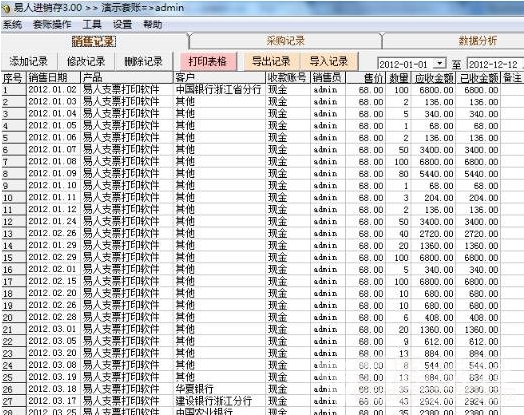Viewport: 524px width, 415px height.
Task: Open the 工具 menu
Action: click(92, 25)
